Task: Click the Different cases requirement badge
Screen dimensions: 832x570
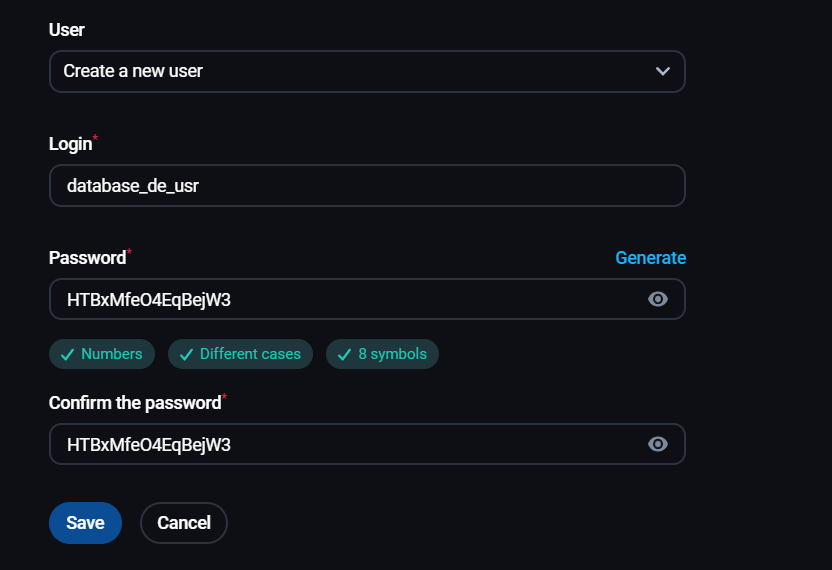Action: pos(240,354)
